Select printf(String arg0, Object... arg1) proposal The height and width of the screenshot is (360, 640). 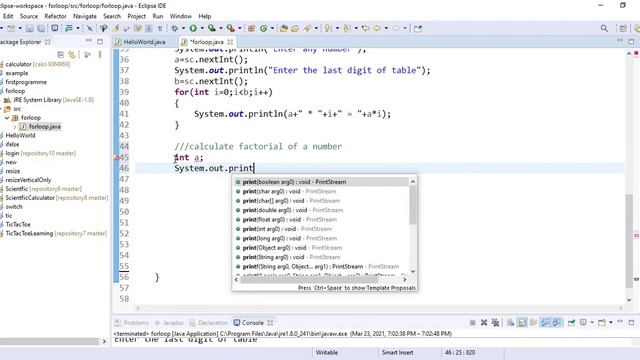321,267
